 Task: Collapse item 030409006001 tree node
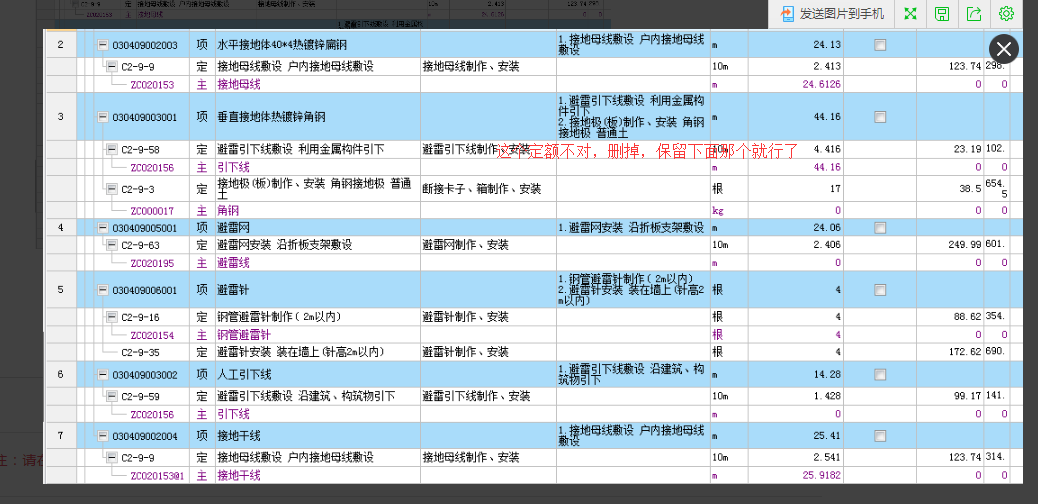click(103, 290)
